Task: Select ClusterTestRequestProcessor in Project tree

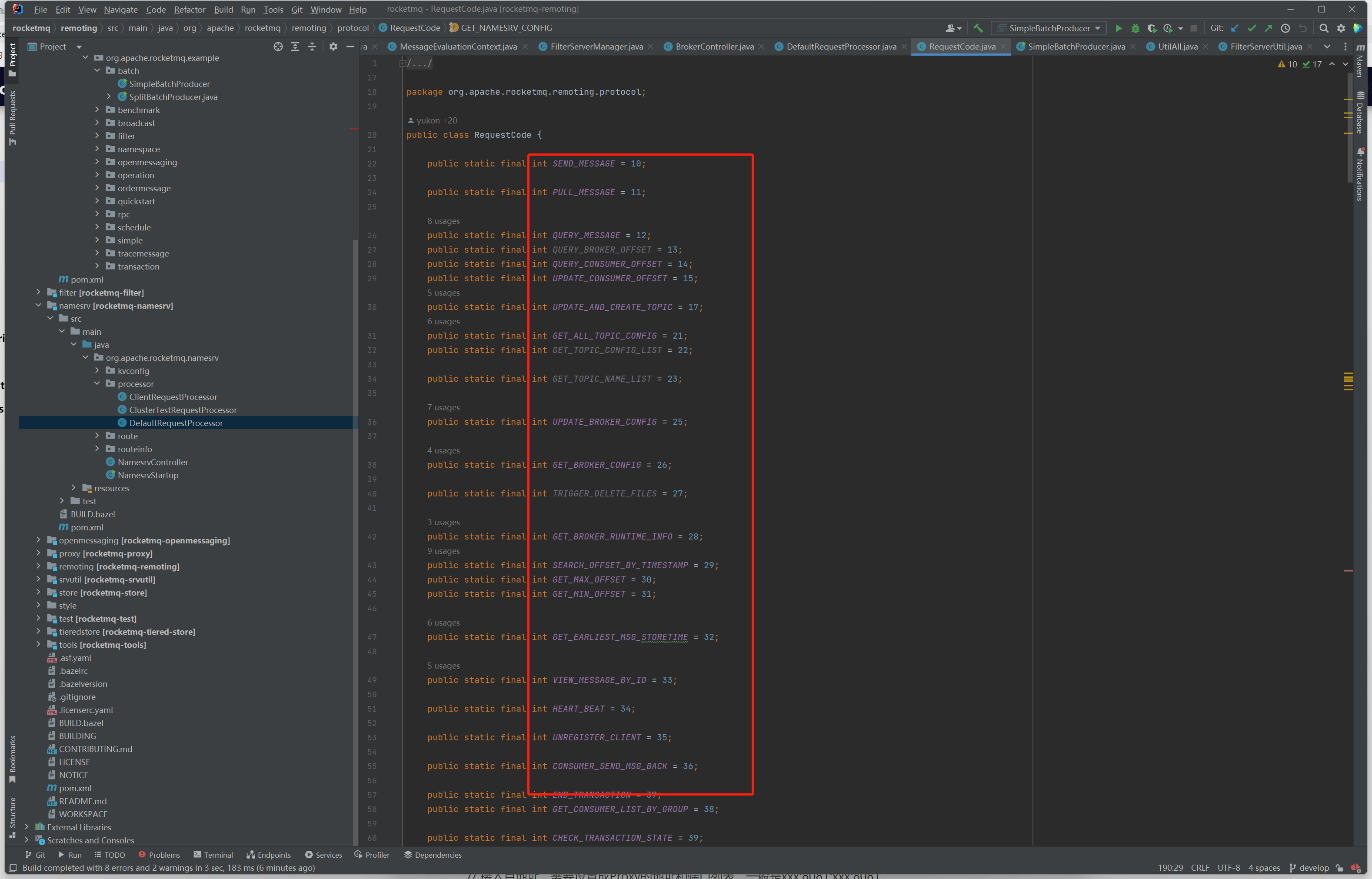Action: tap(183, 410)
